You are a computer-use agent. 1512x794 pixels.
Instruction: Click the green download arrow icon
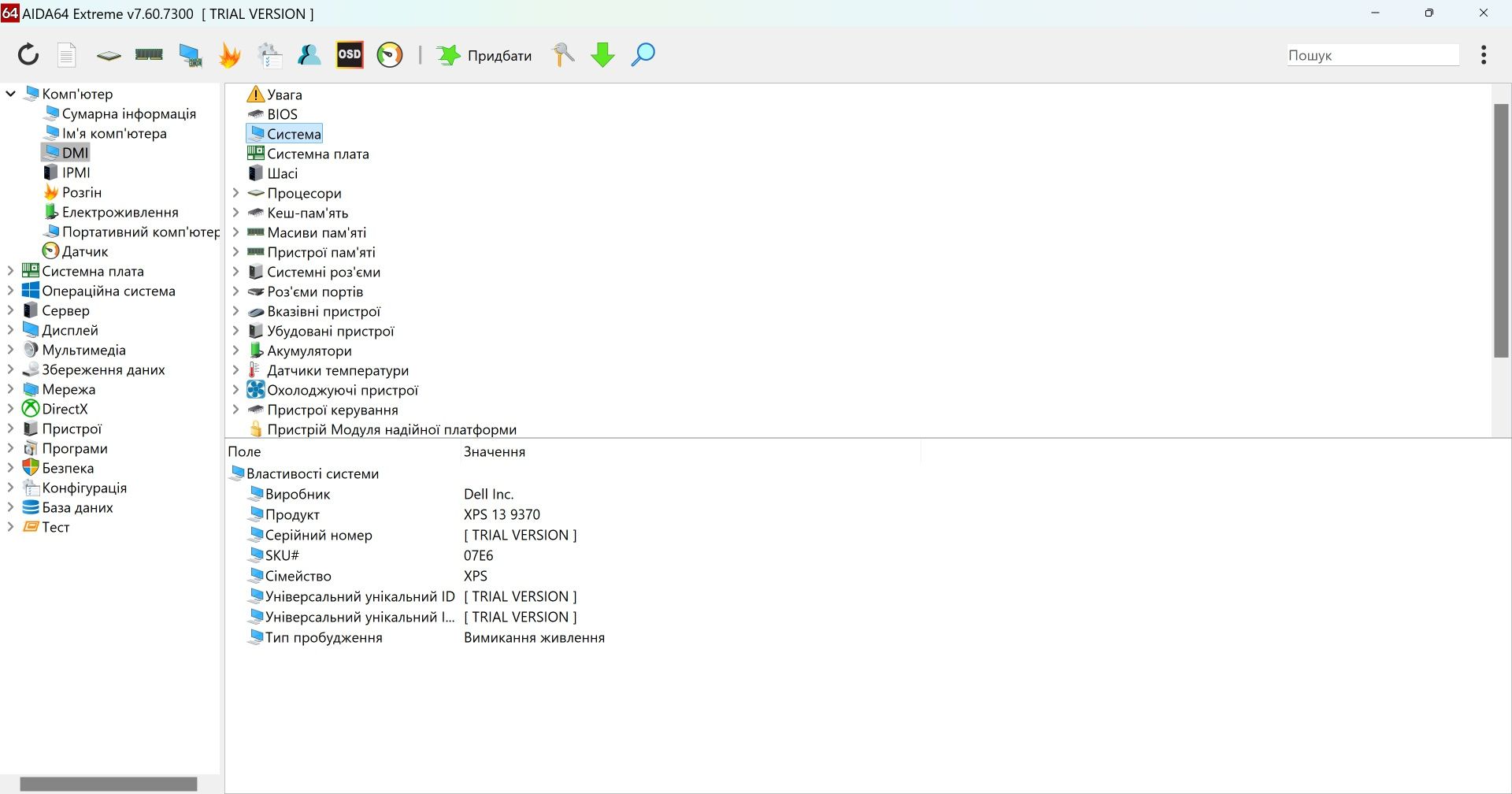click(x=603, y=54)
